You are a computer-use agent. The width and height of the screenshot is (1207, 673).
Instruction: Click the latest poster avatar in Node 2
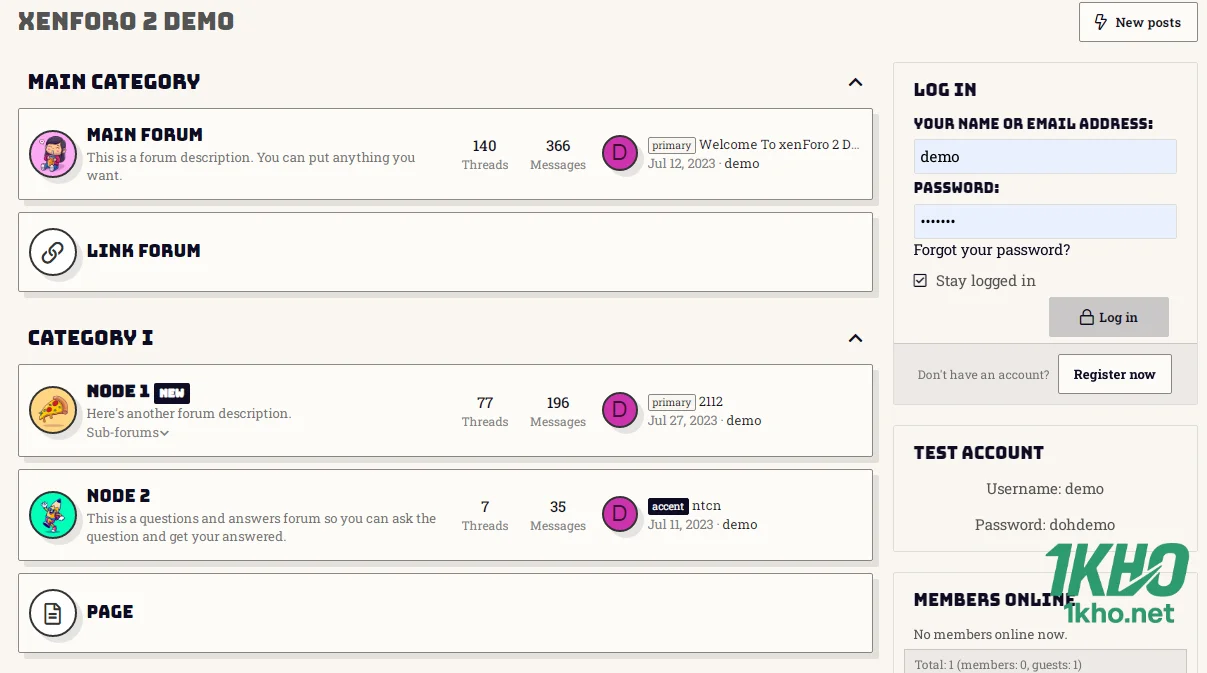click(x=620, y=514)
